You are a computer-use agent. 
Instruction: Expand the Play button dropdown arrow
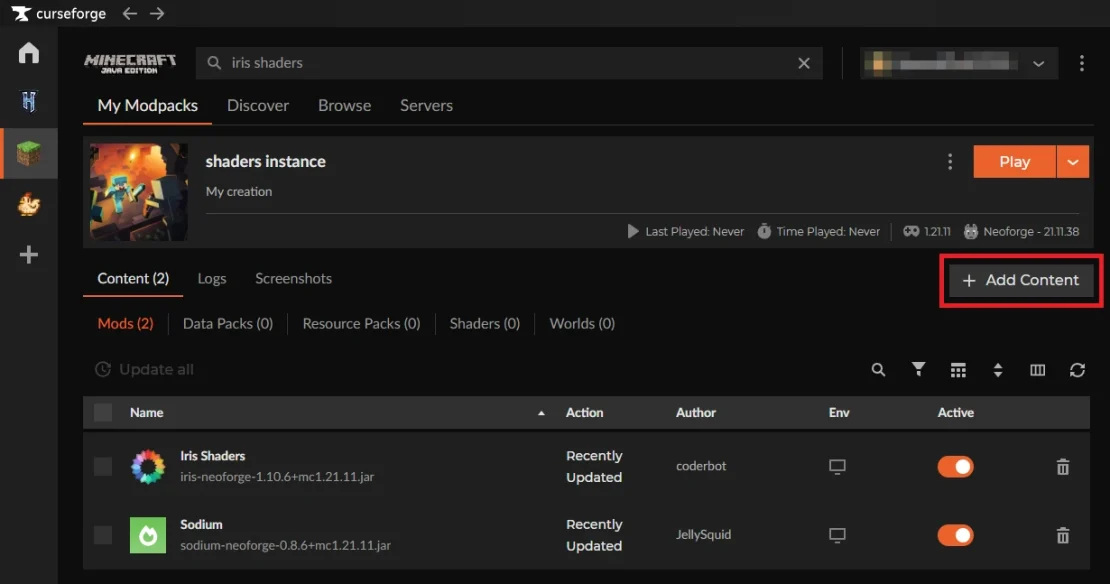tap(1073, 161)
